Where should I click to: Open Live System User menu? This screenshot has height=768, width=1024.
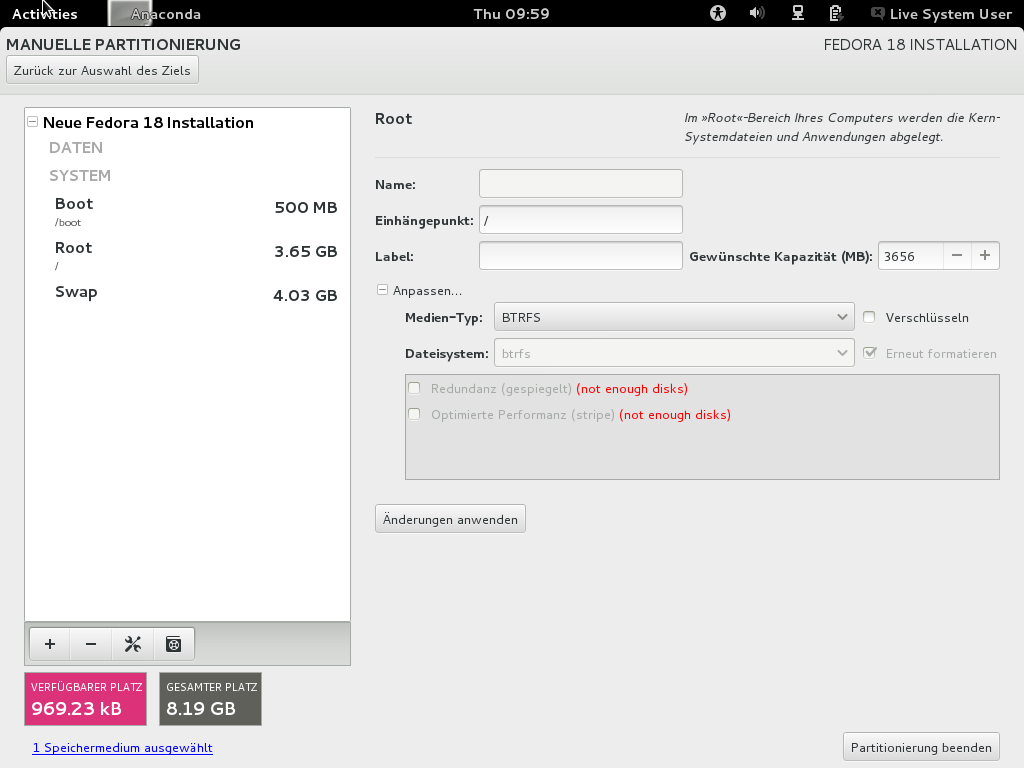[x=941, y=14]
